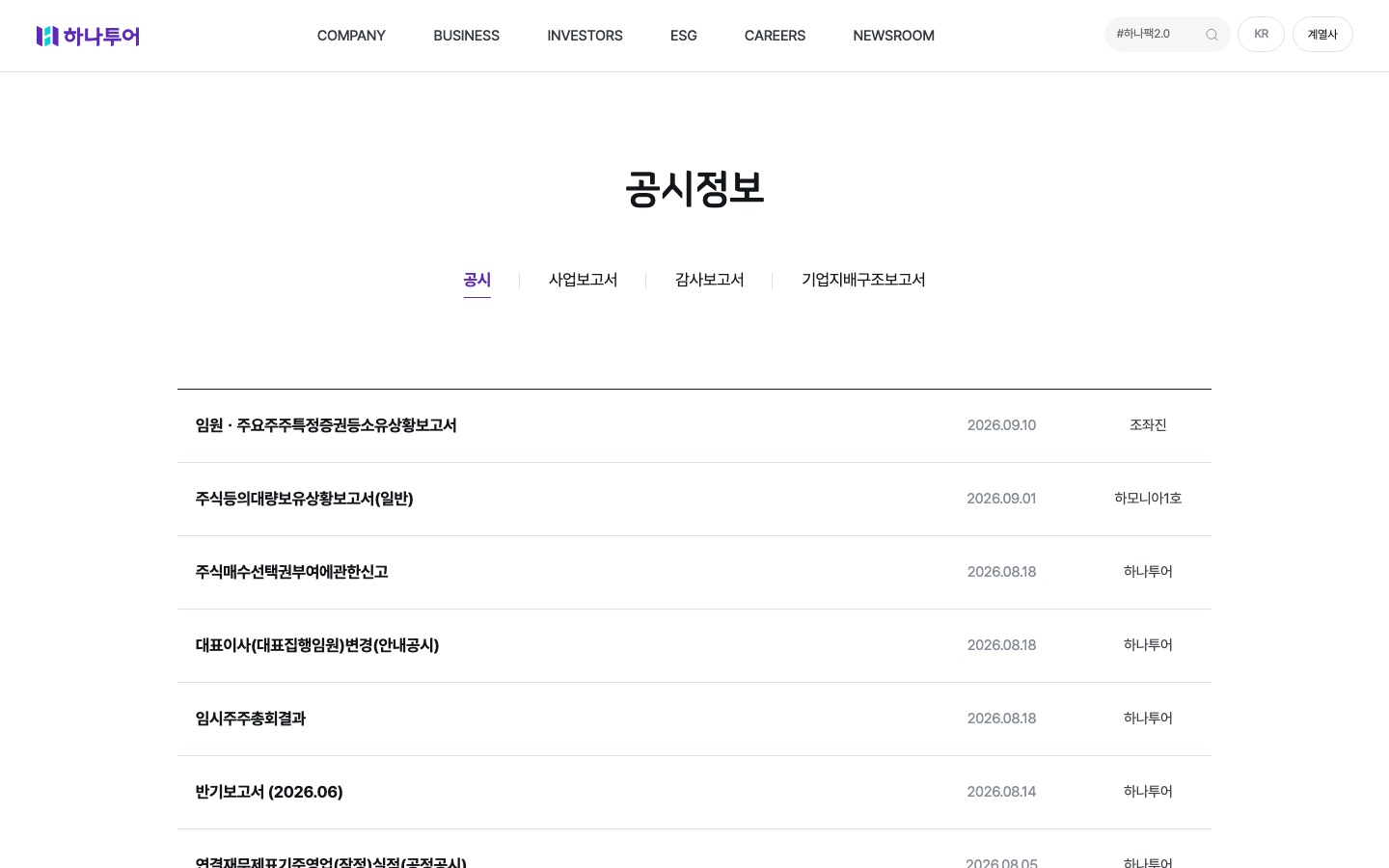The image size is (1389, 868).
Task: Click the 하나투어 logo
Action: (88, 36)
